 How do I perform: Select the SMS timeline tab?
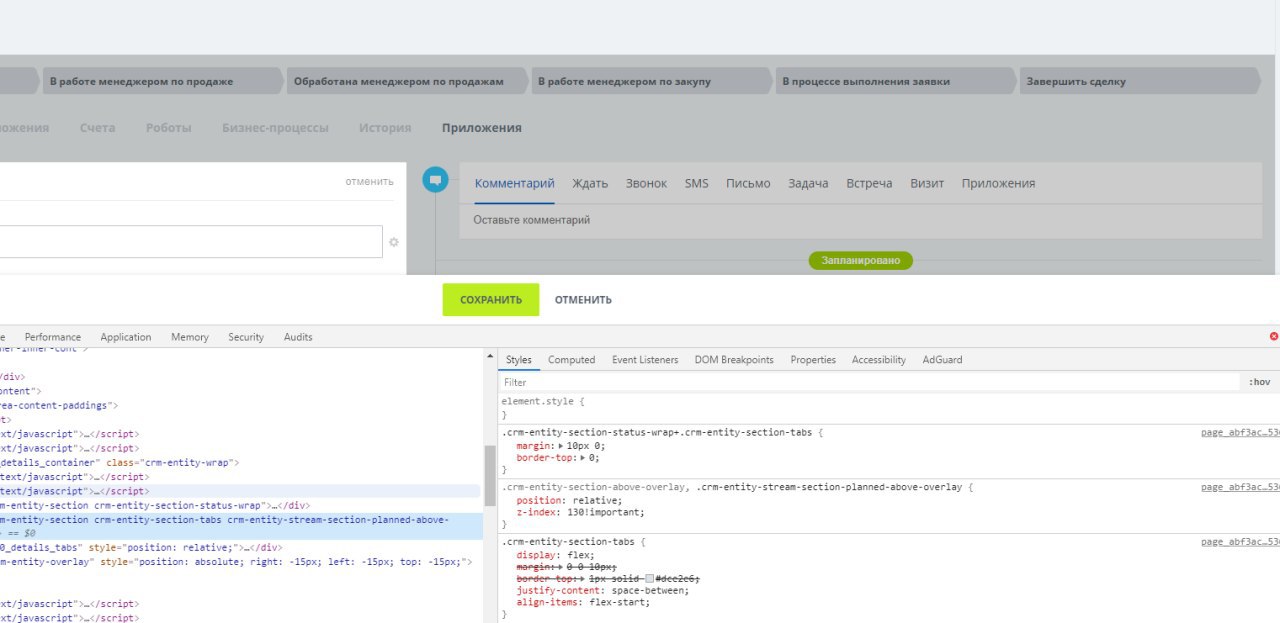coord(696,184)
